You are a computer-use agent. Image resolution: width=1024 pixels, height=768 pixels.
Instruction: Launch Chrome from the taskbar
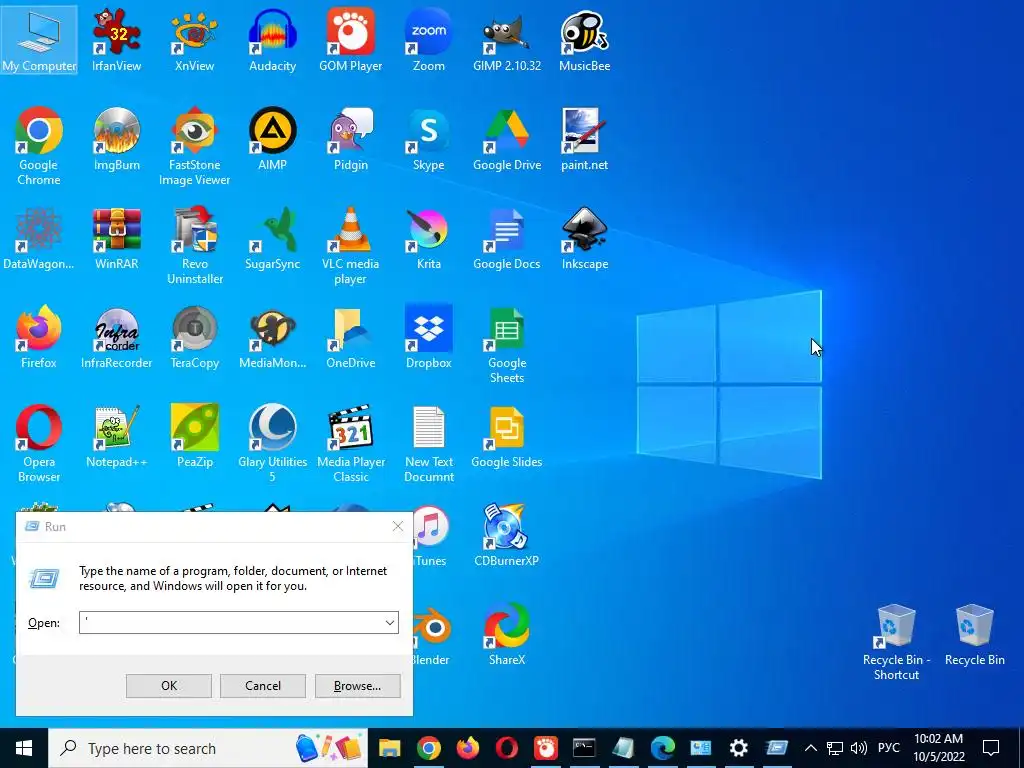(x=428, y=748)
